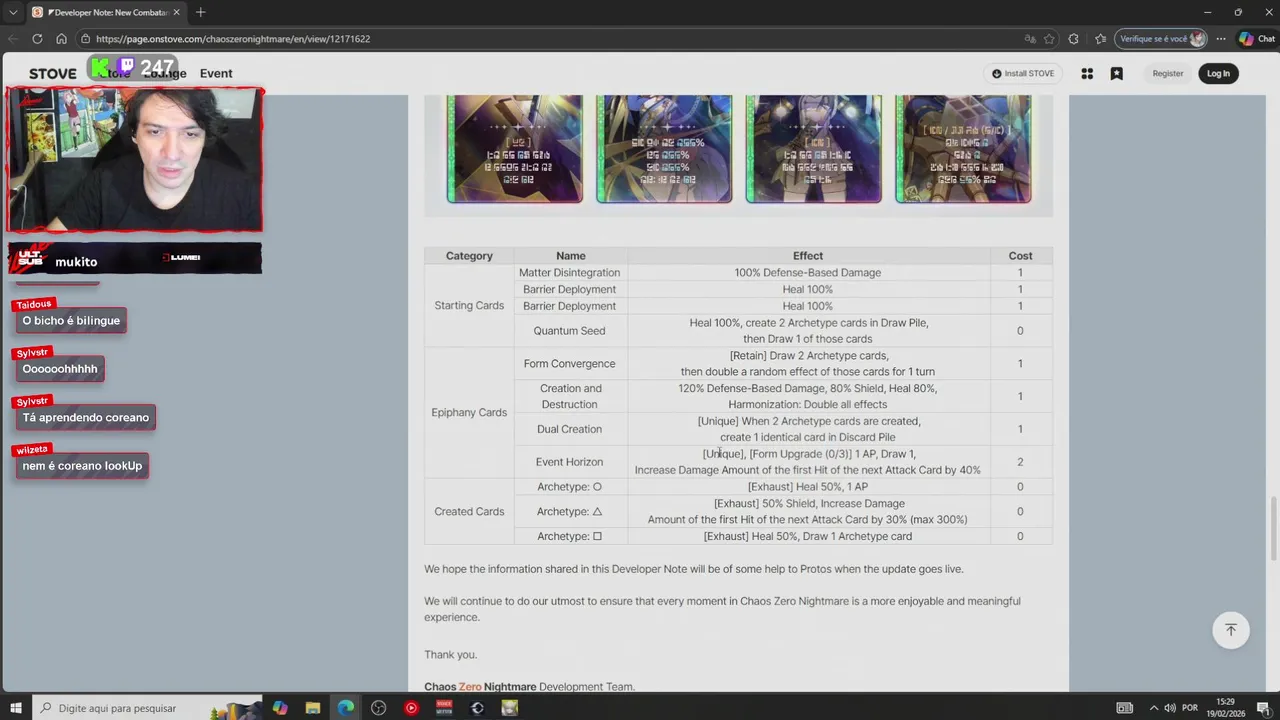Reload the current page
The width and height of the screenshot is (1280, 720).
[37, 39]
